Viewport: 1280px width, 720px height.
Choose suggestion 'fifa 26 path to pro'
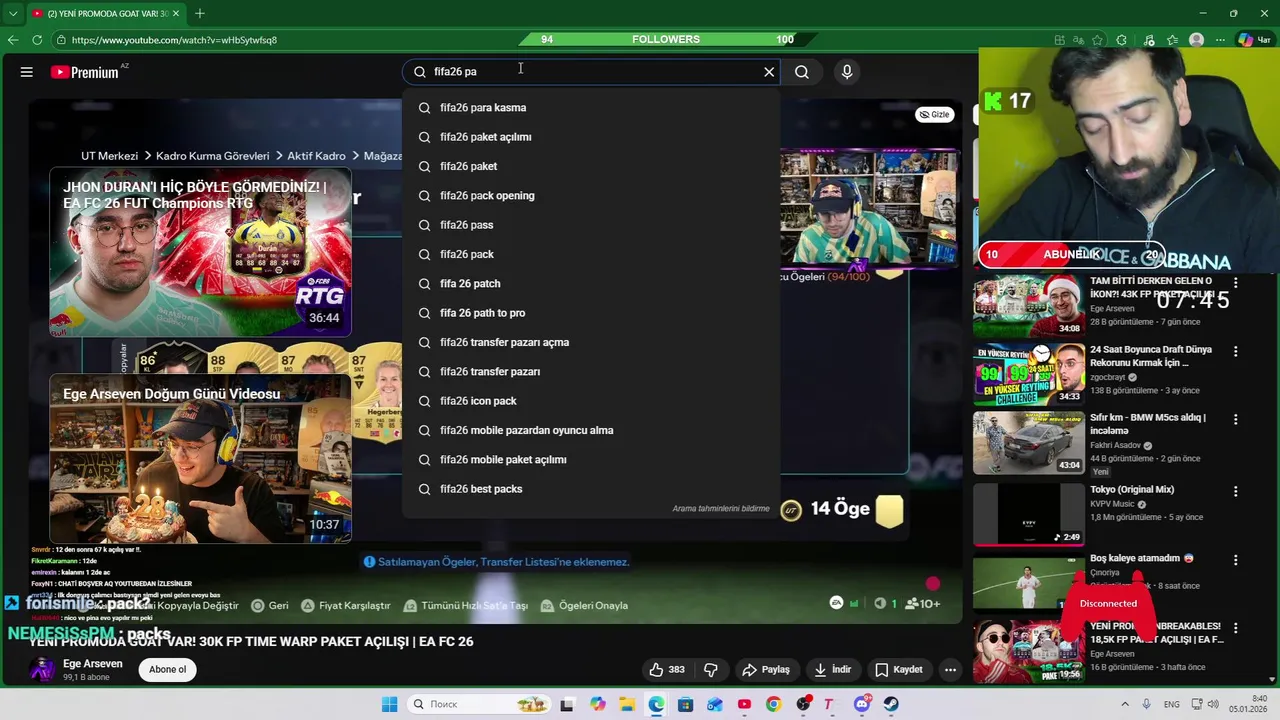[x=591, y=313]
